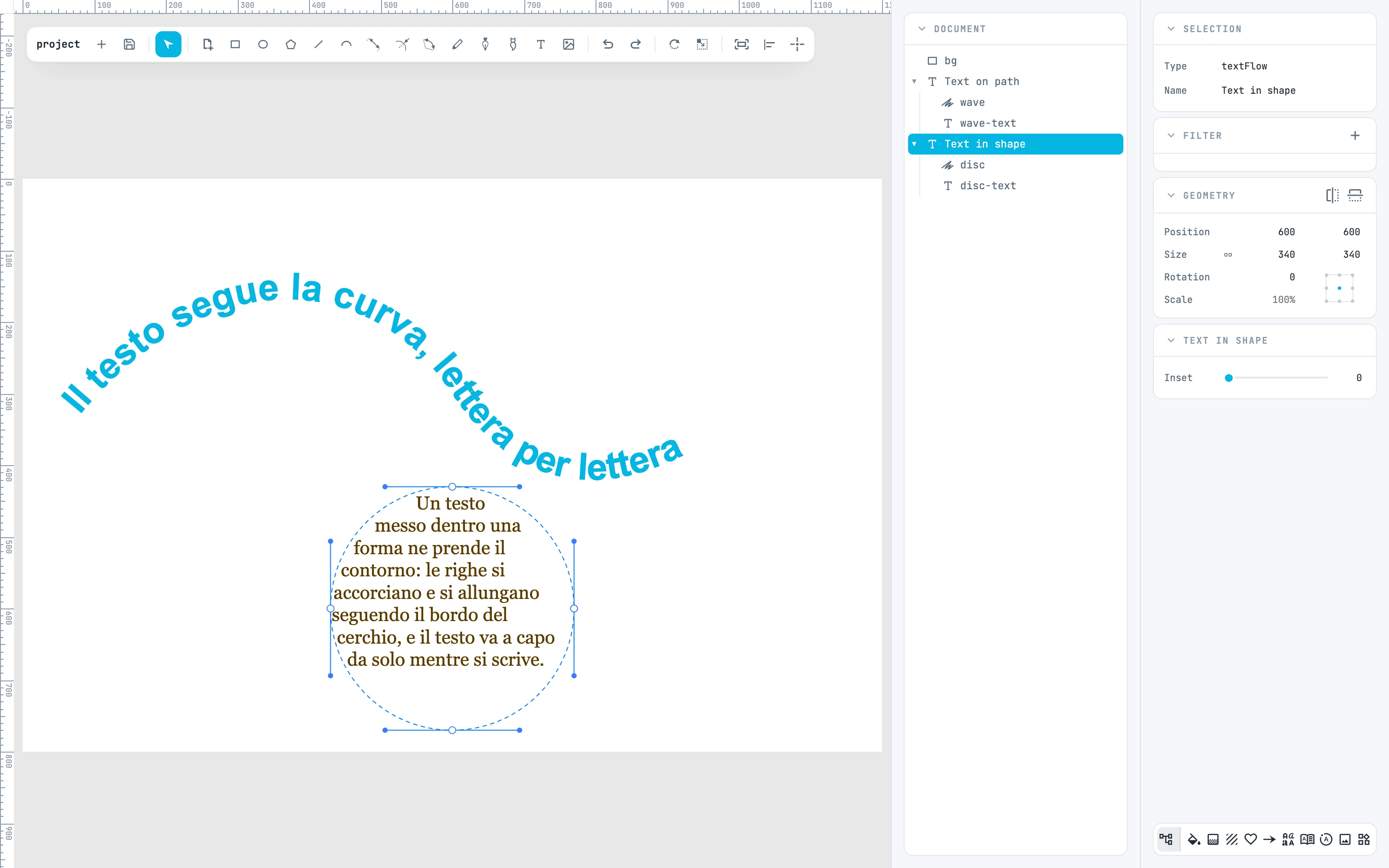Select the Rectangle tool
The height and width of the screenshot is (868, 1389).
tap(235, 44)
